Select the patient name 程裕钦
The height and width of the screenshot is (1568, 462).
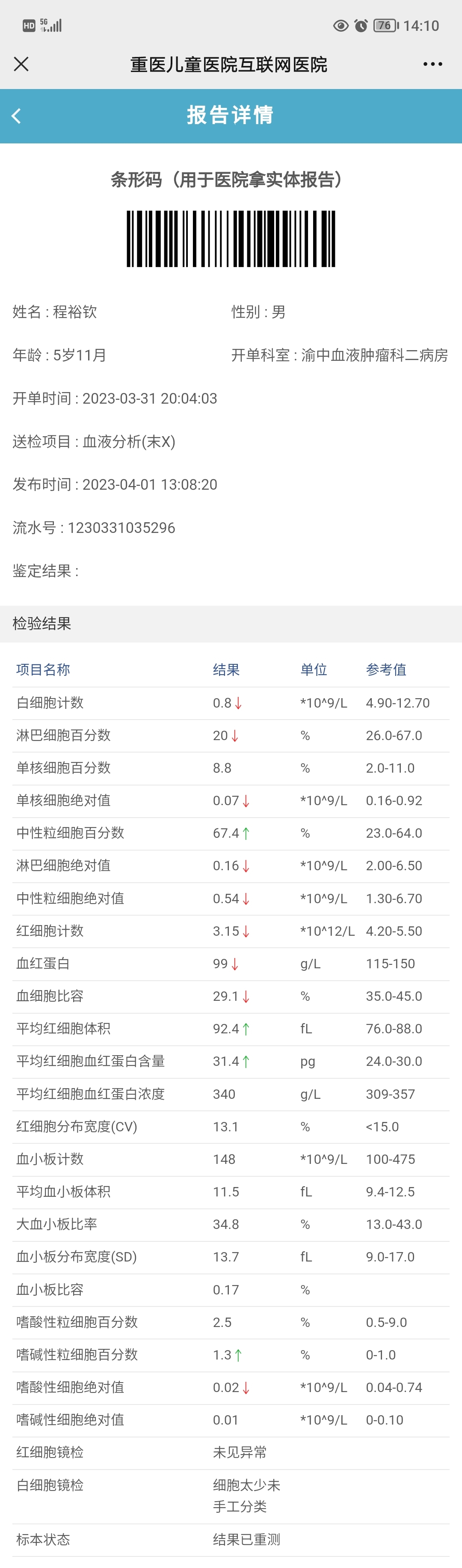tap(75, 312)
